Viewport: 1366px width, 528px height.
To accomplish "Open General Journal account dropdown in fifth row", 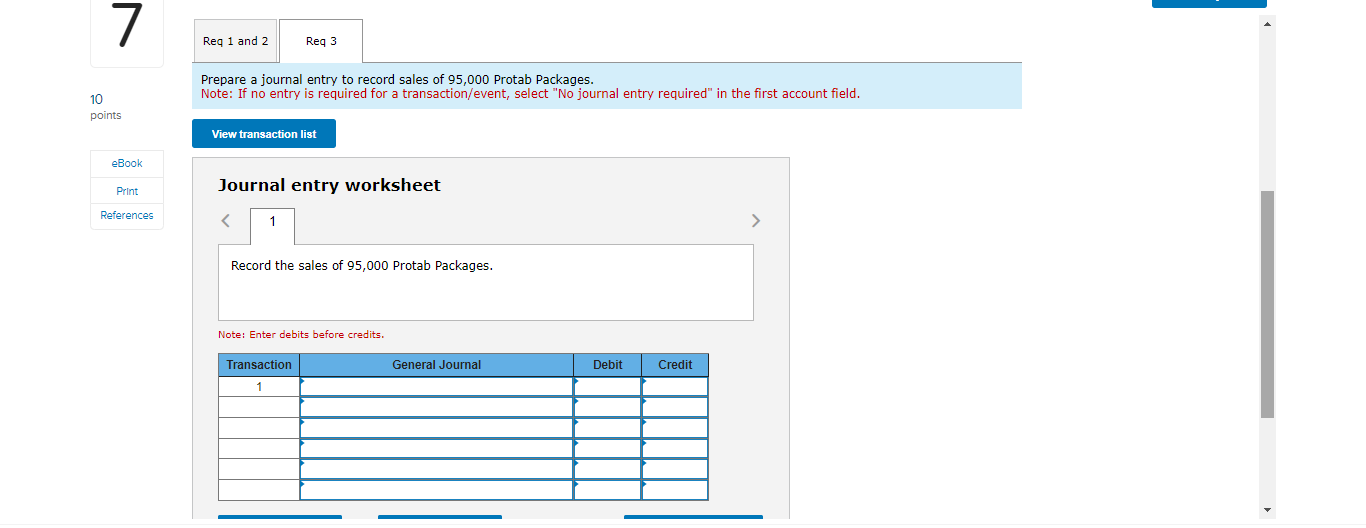I will coord(437,469).
